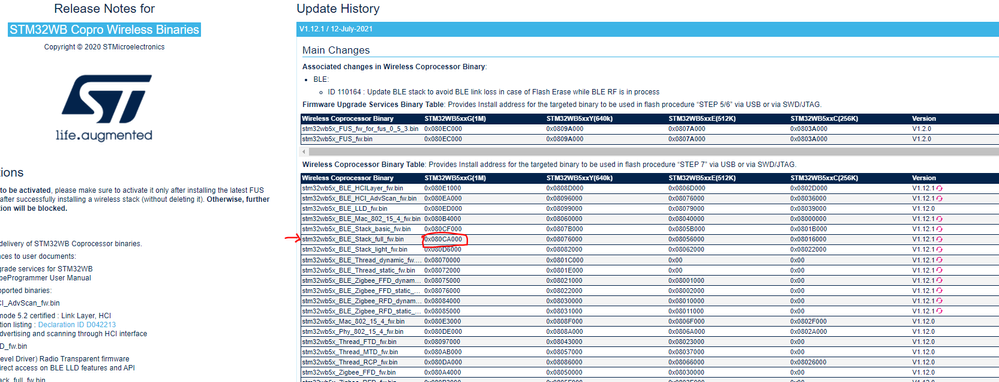Click the 0x080E3000 address for Mac_802_15_4
999x382 pixels.
click(443, 322)
